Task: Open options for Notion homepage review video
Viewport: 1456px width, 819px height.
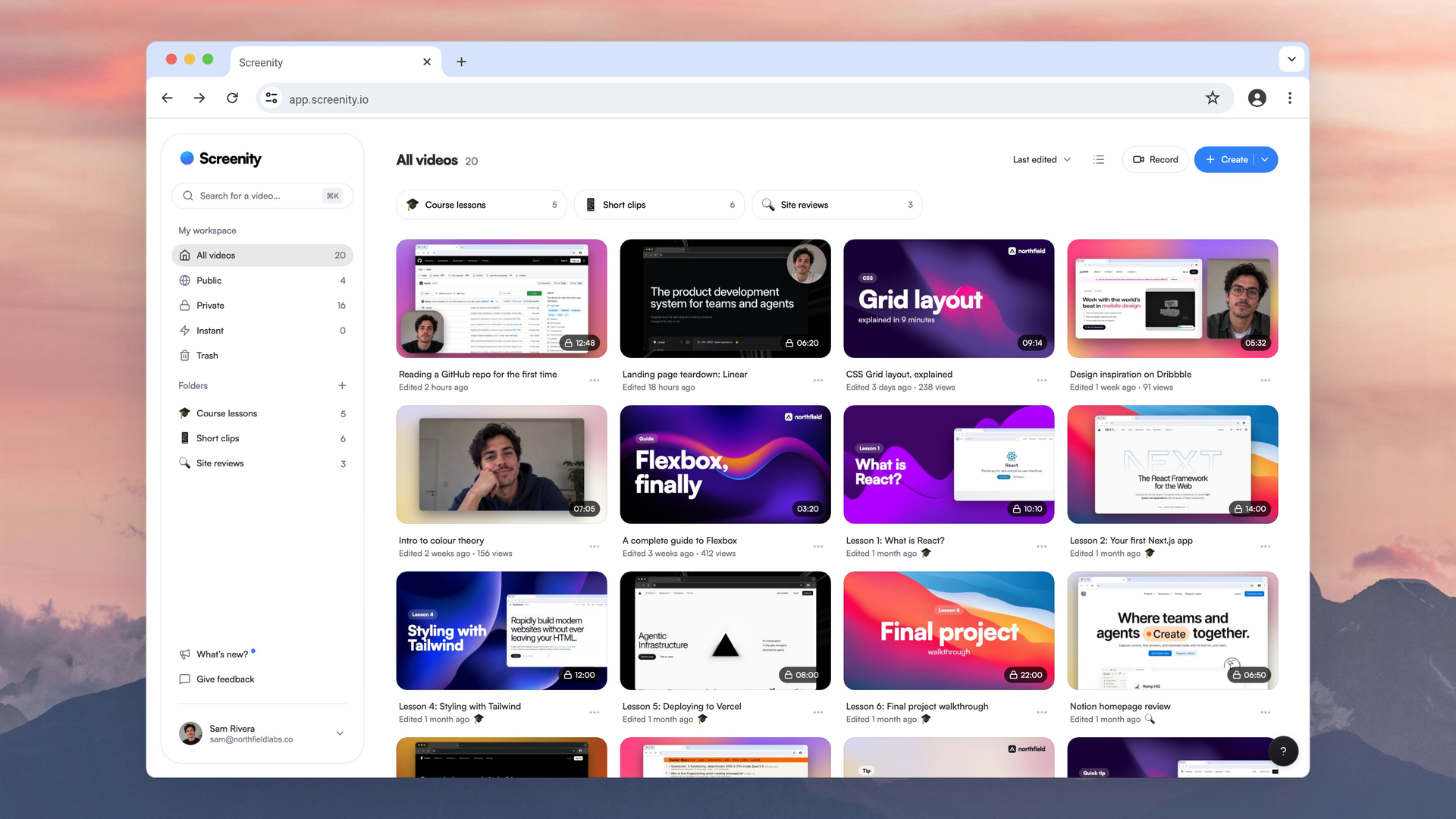Action: [x=1266, y=713]
